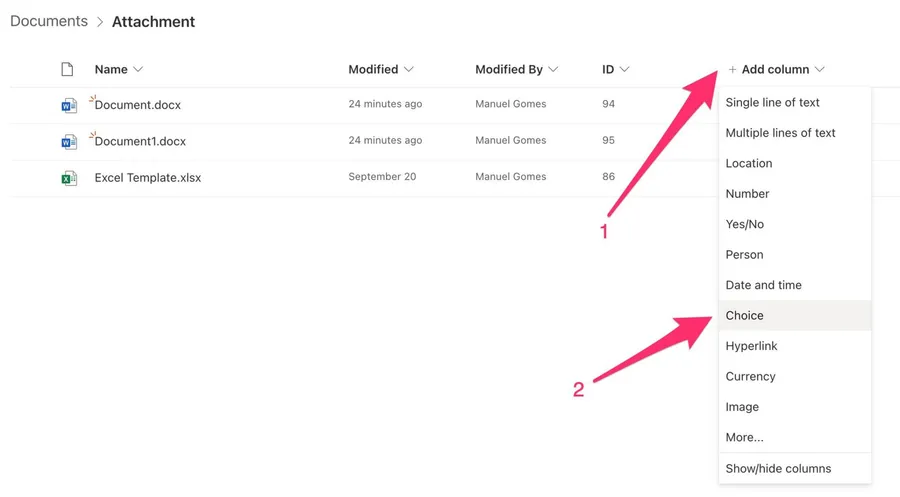Click the file type column header icon
900x497 pixels.
pos(67,70)
